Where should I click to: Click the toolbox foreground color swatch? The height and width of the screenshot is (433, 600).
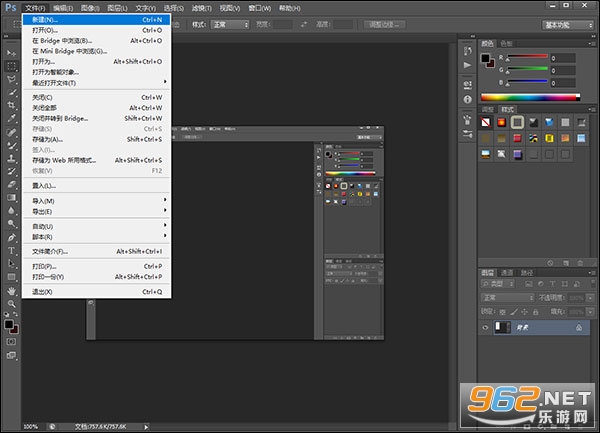pyautogui.click(x=9, y=325)
